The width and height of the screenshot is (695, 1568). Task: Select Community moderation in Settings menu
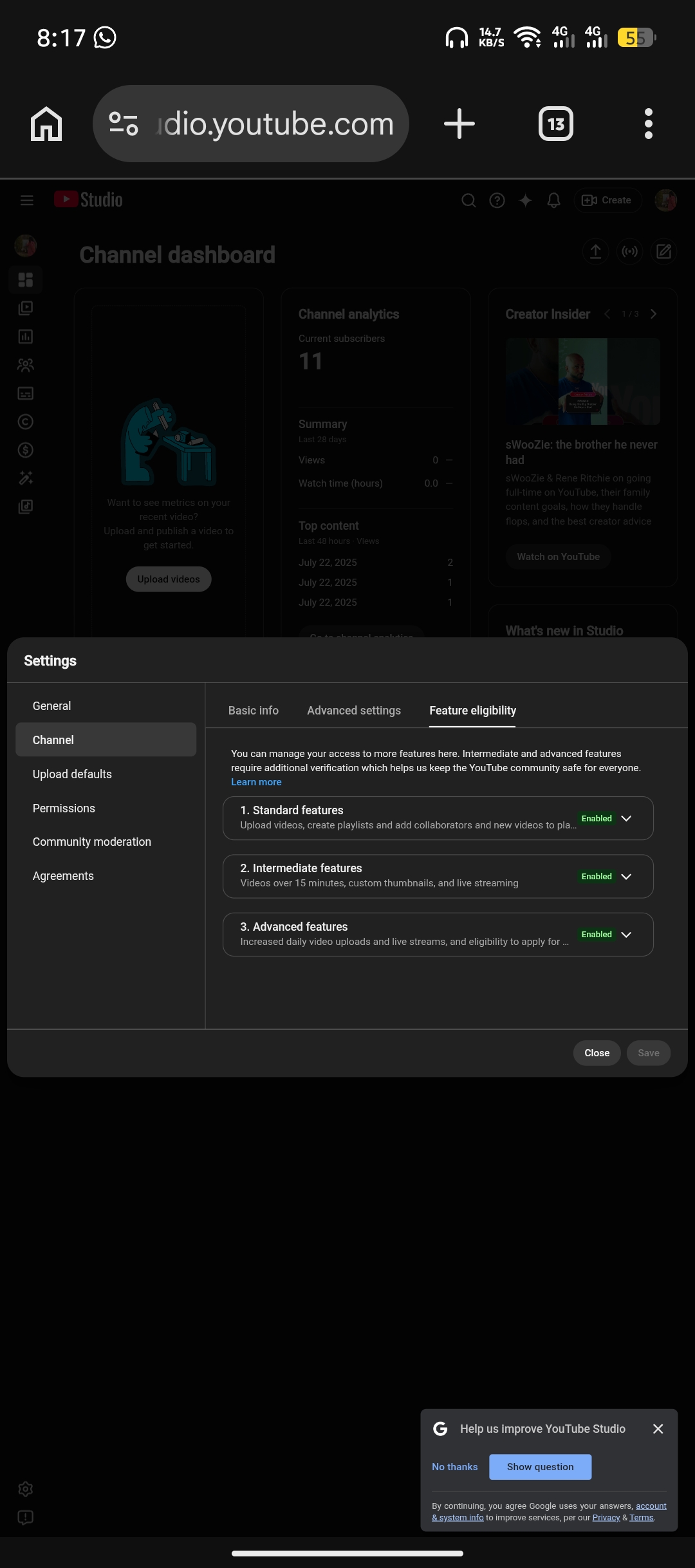[x=106, y=841]
